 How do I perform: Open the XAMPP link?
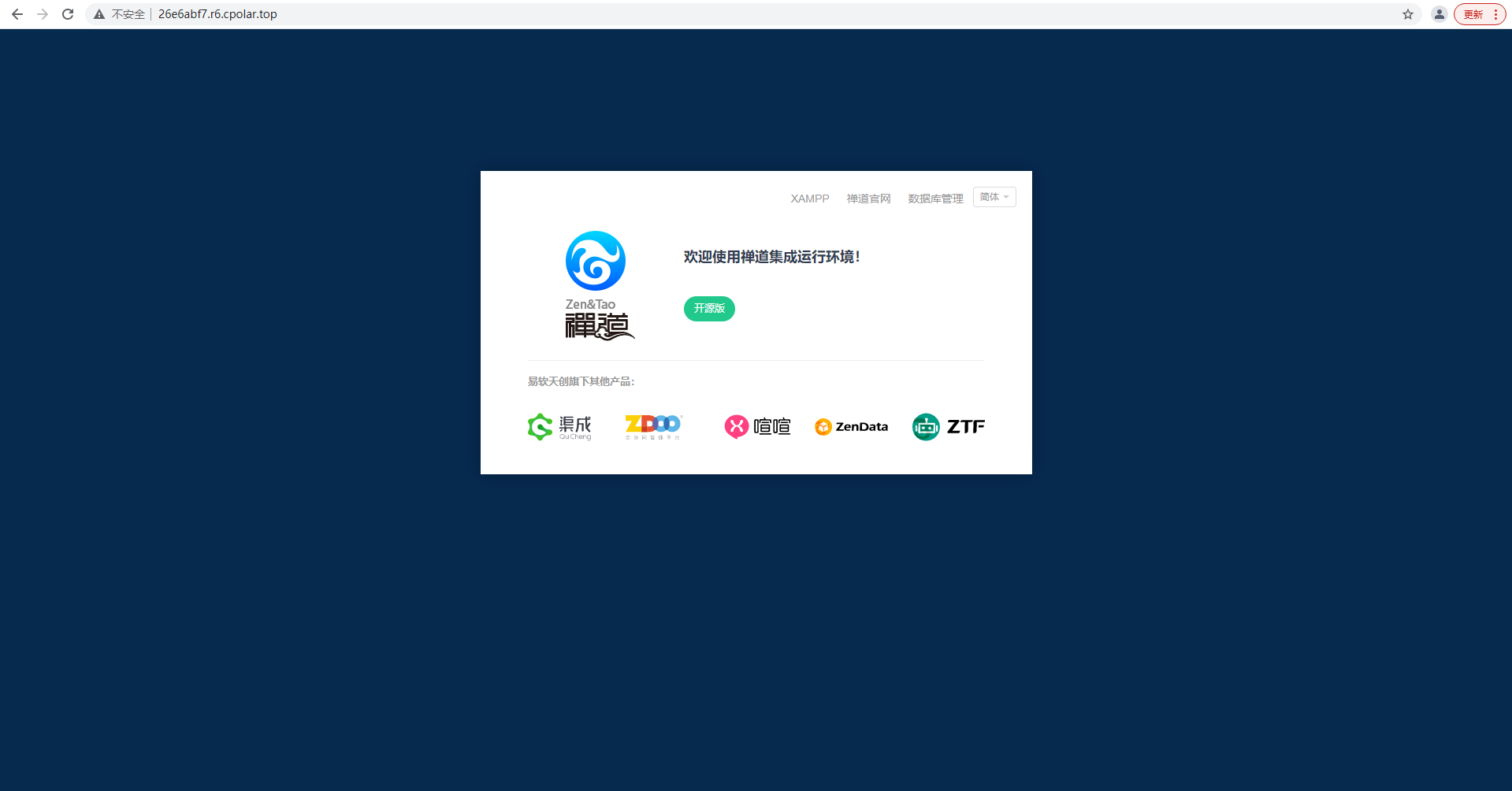[810, 199]
